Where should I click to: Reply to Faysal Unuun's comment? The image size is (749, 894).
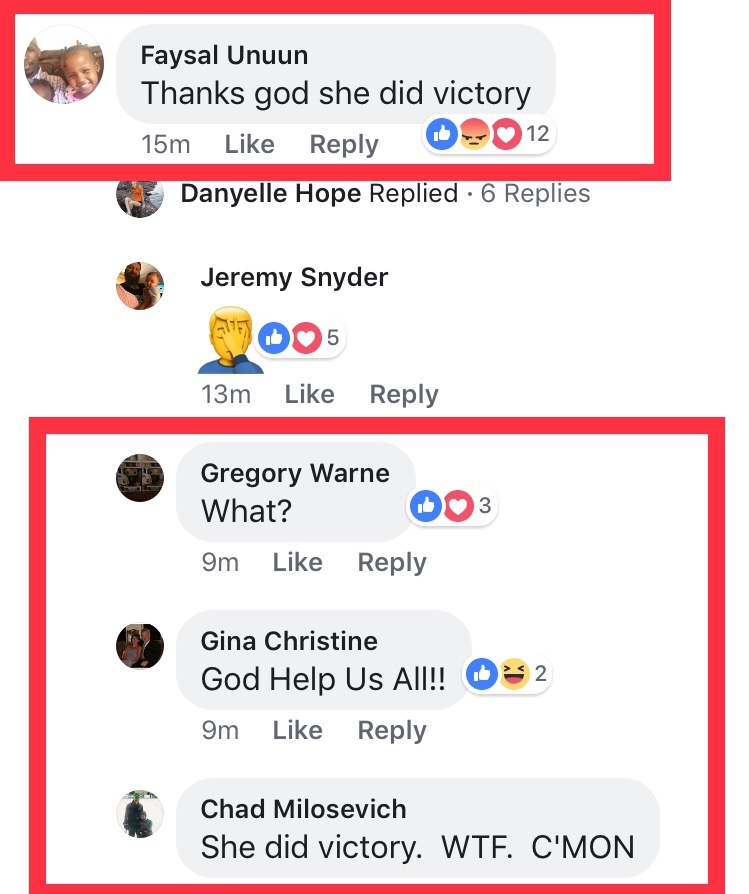[344, 144]
